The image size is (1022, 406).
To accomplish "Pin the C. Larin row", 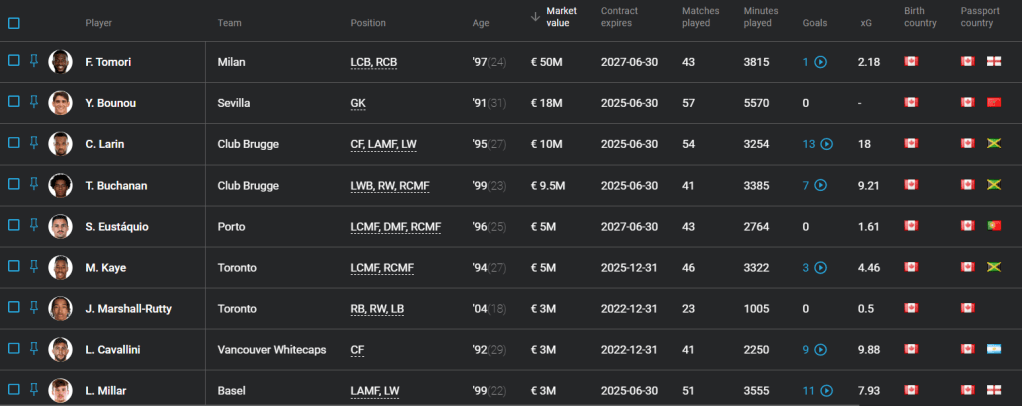I will (33, 143).
